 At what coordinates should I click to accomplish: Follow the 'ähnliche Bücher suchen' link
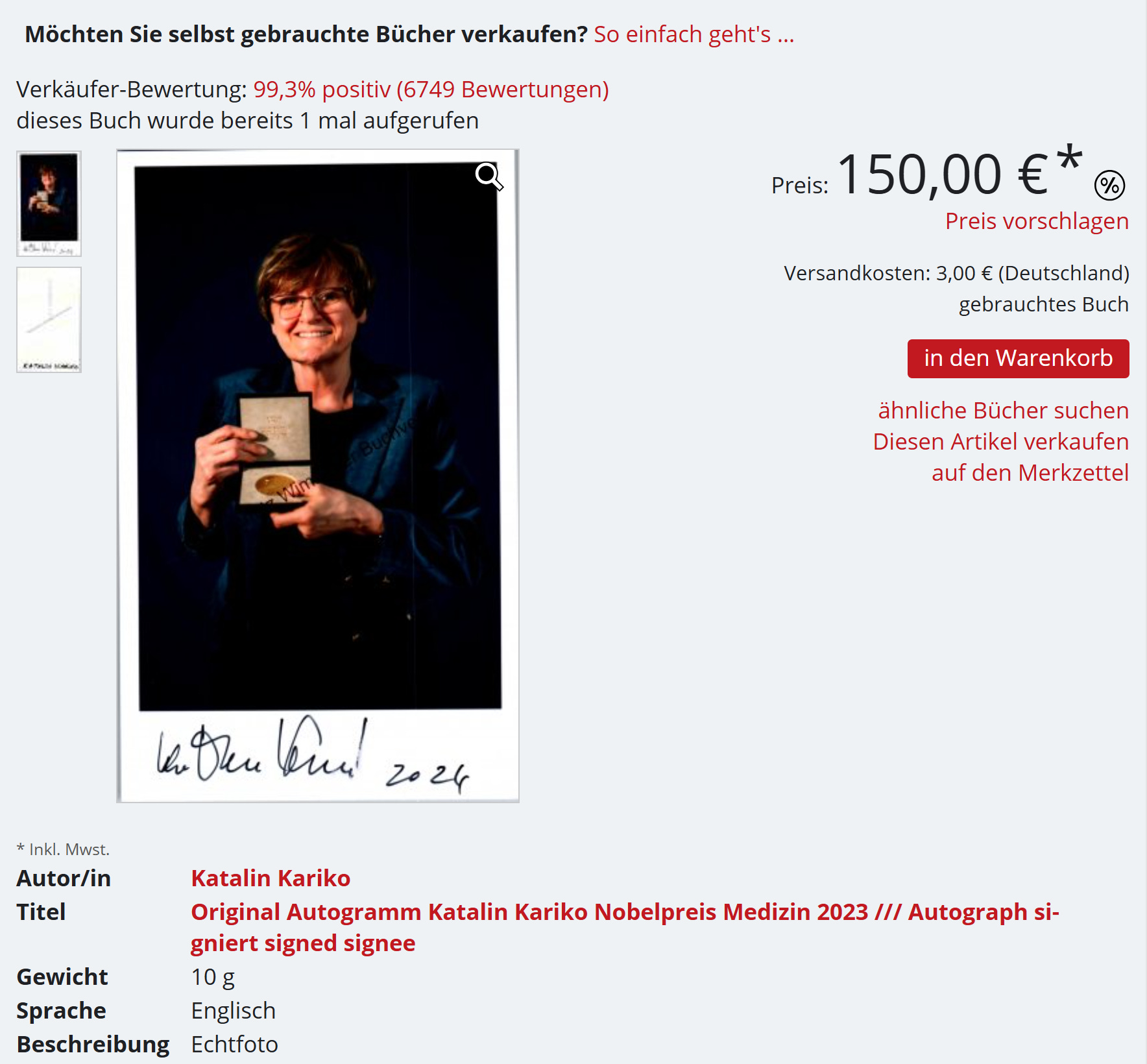(x=1003, y=411)
